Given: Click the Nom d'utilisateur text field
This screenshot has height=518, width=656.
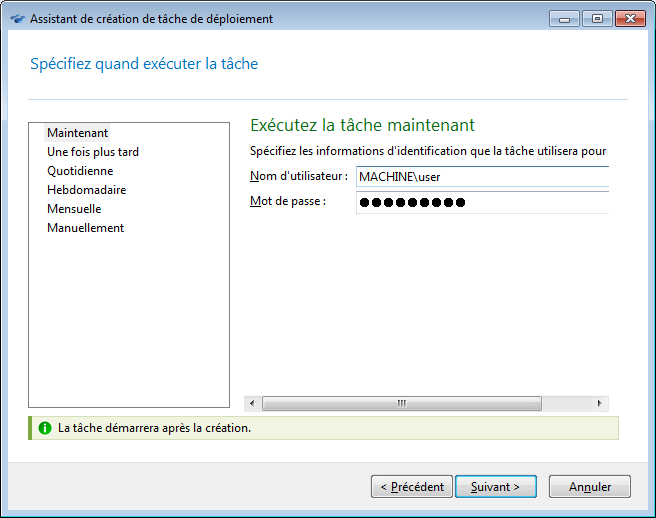Looking at the screenshot, I should (481, 177).
